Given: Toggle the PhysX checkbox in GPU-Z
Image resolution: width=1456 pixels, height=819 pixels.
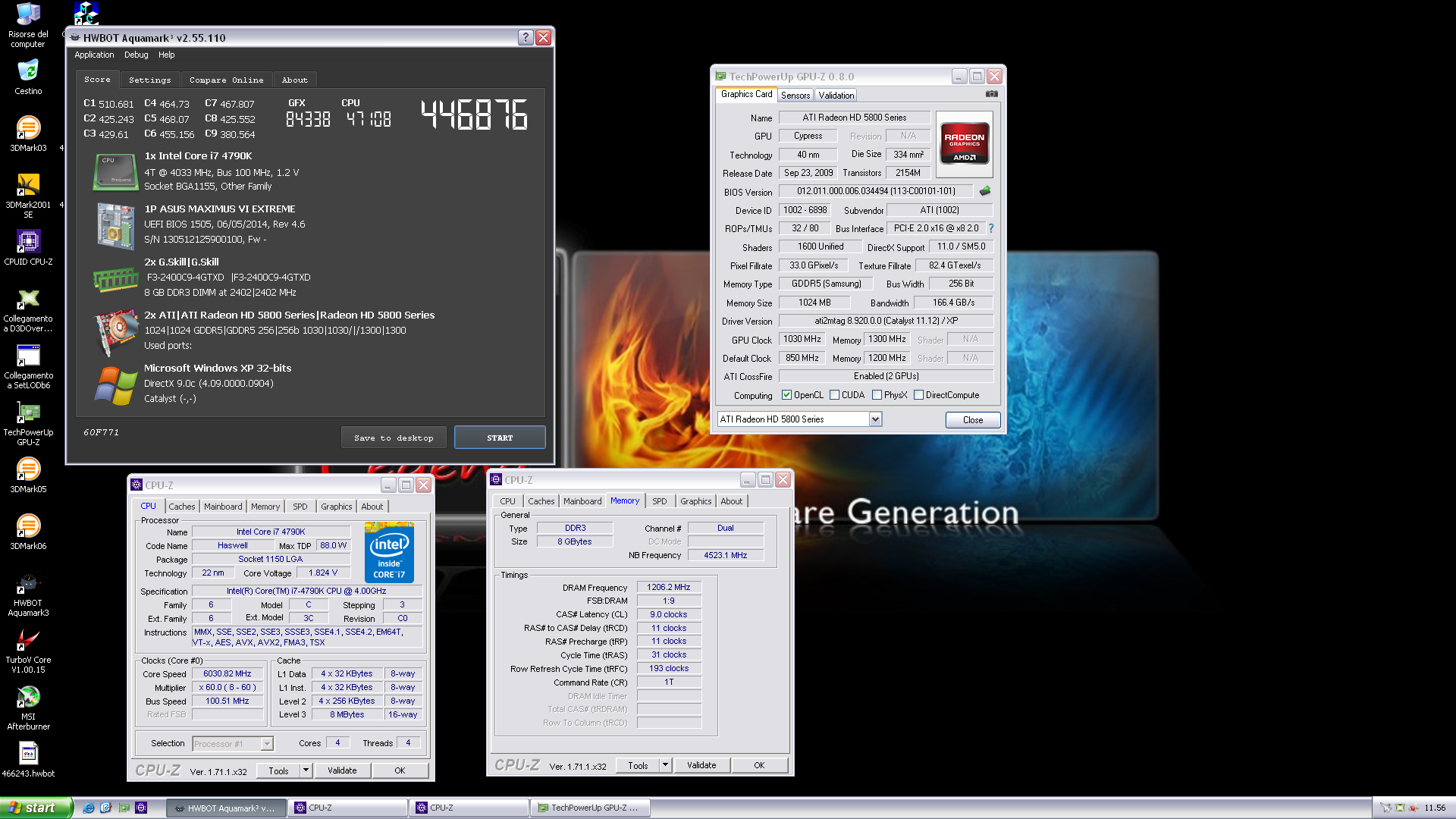Looking at the screenshot, I should tap(877, 395).
